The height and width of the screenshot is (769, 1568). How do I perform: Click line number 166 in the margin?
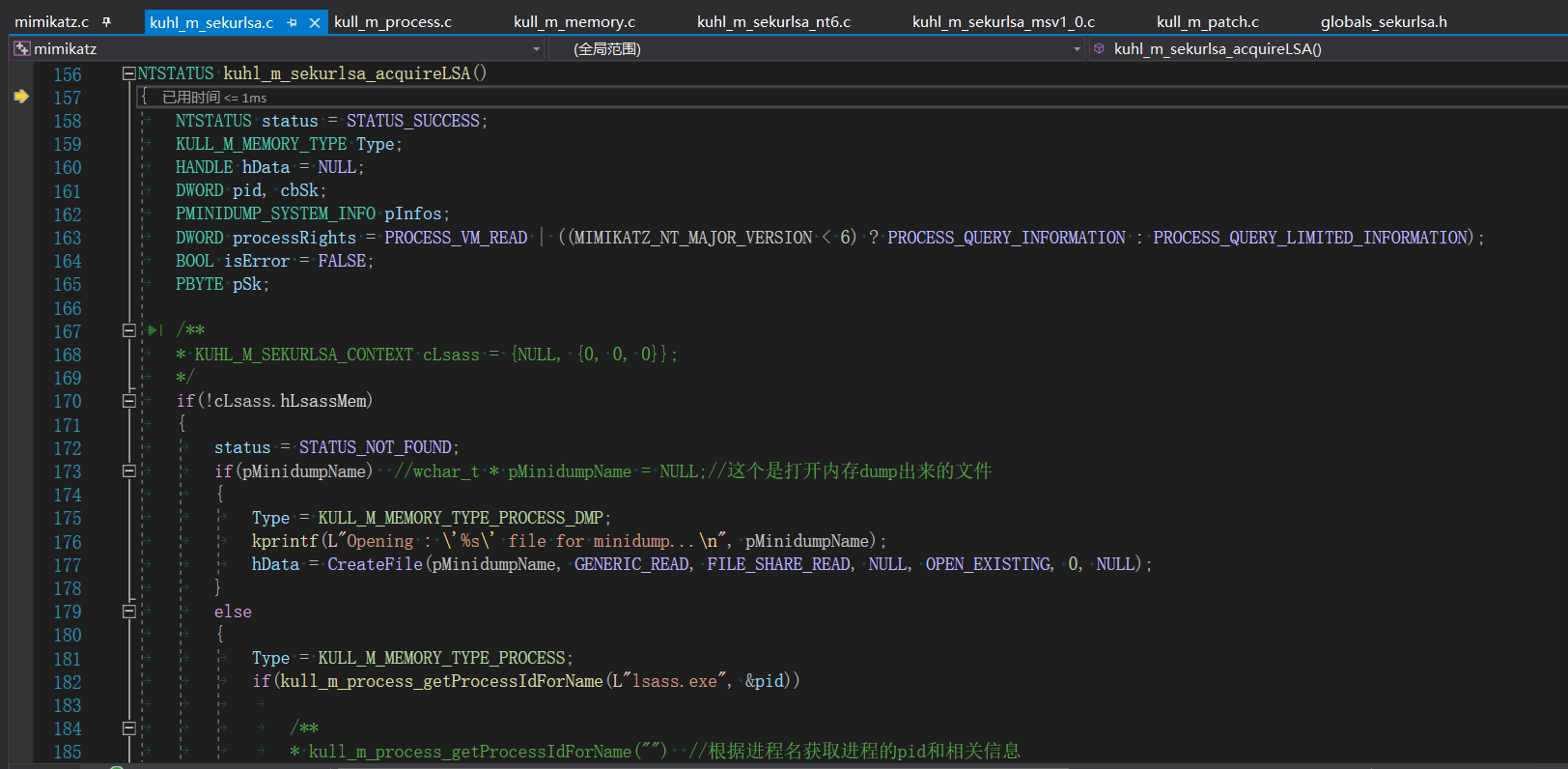pyautogui.click(x=68, y=308)
